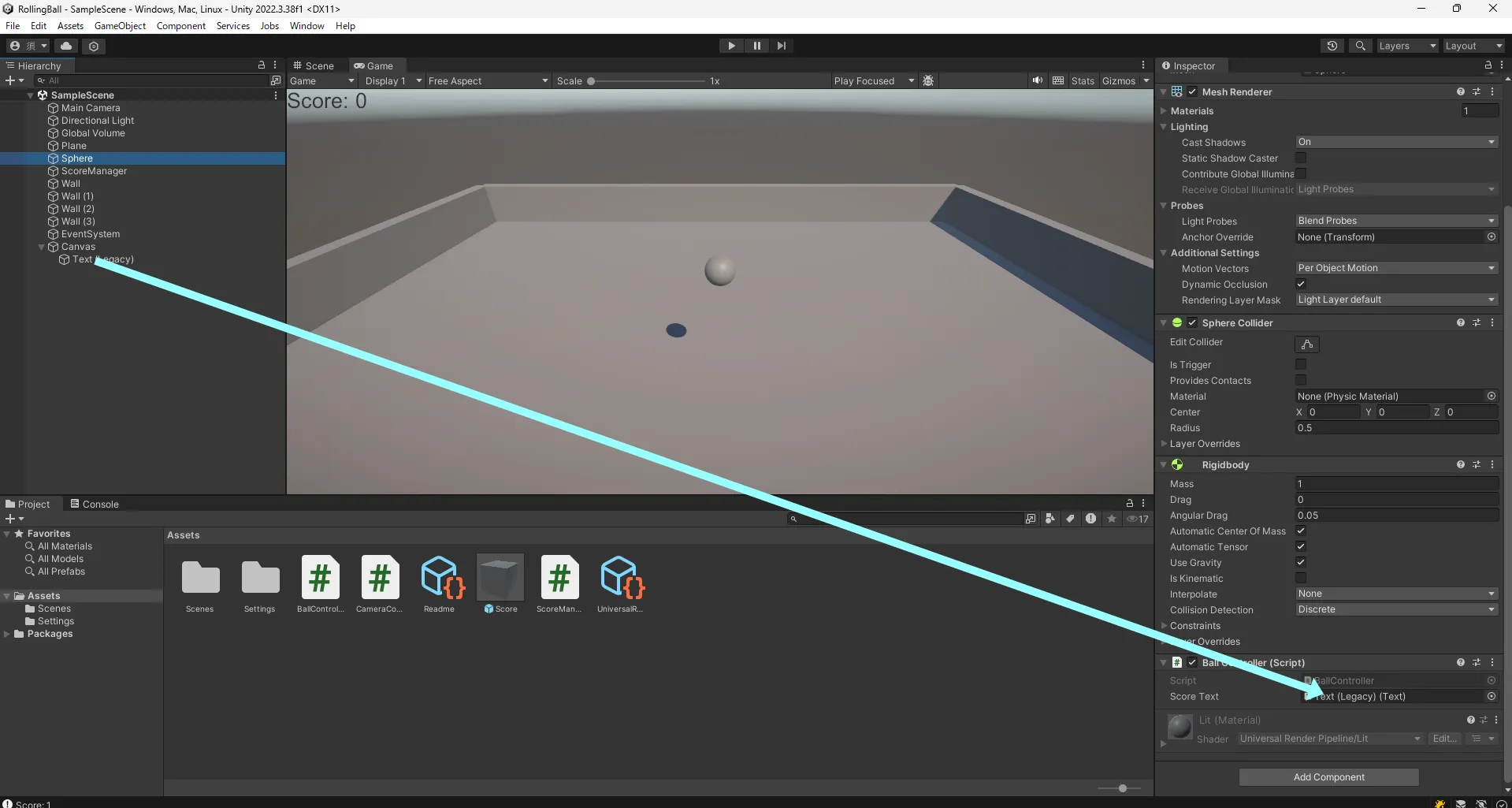Adjust the Game view Scale slider
1512x808 pixels.
coord(591,81)
